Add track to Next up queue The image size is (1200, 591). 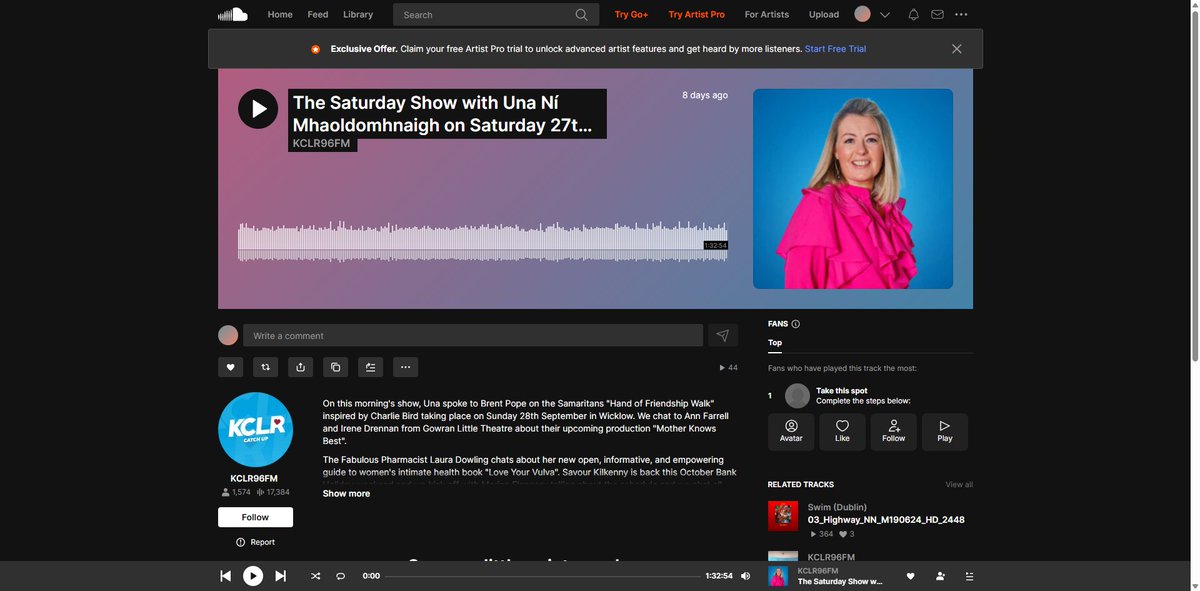tap(370, 367)
